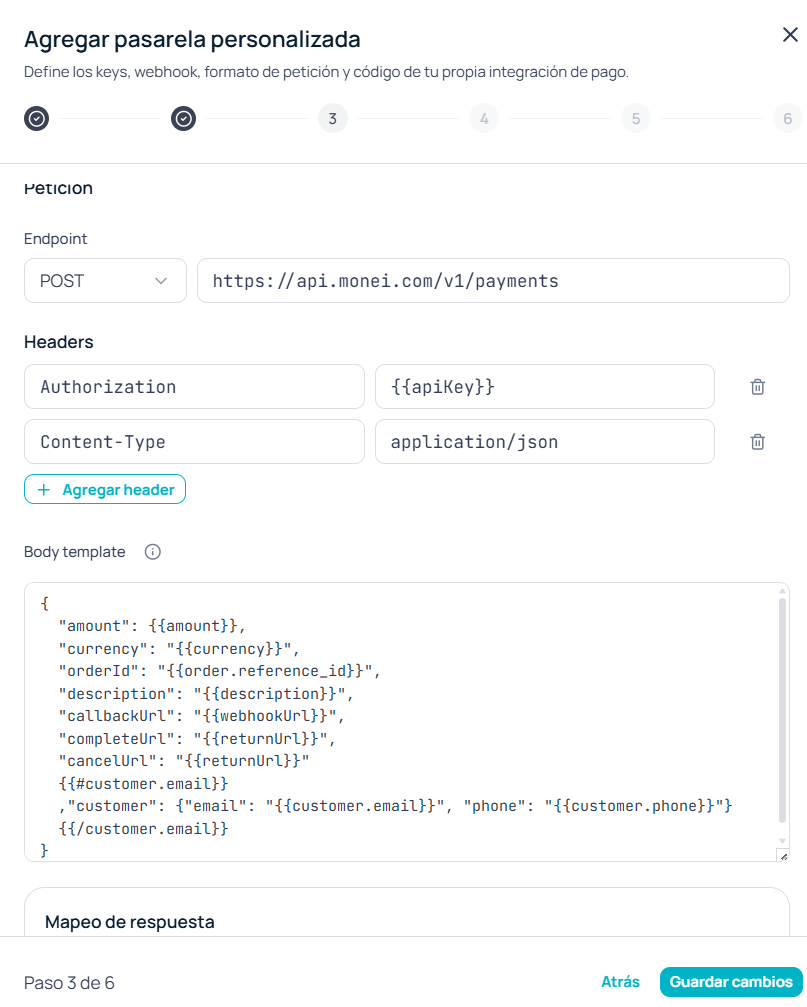Jump to step 5 indicator
807x1007 pixels.
pyautogui.click(x=636, y=118)
